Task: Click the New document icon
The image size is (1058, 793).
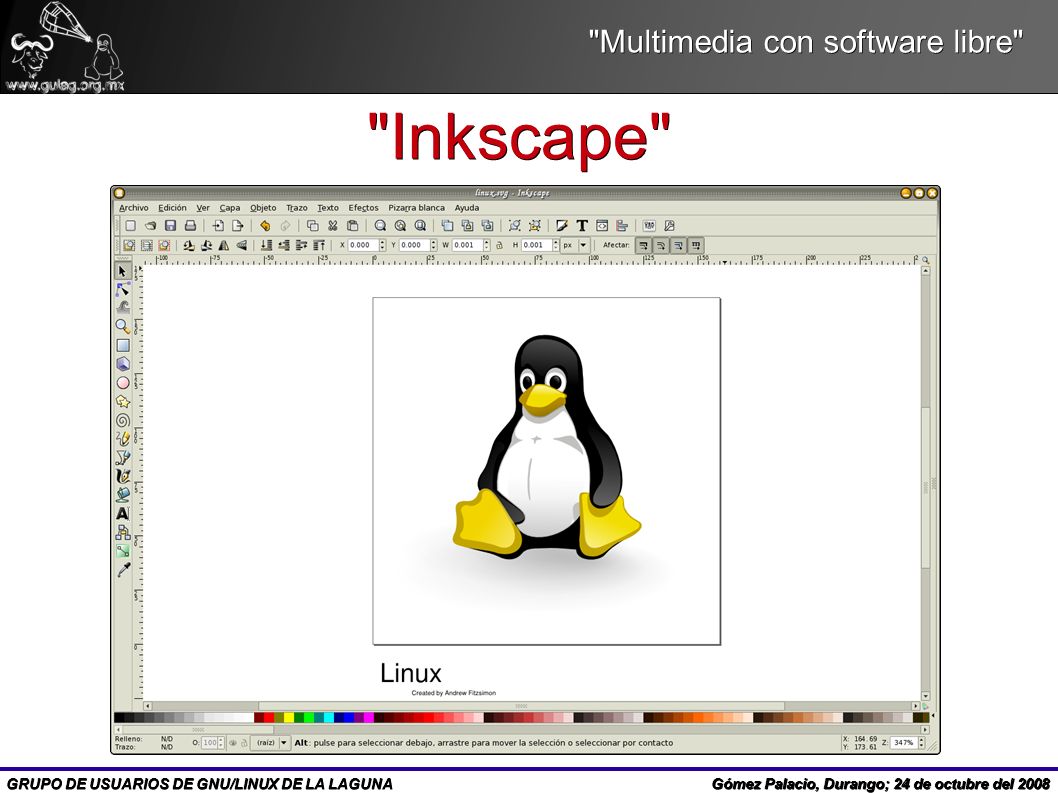Action: 130,225
